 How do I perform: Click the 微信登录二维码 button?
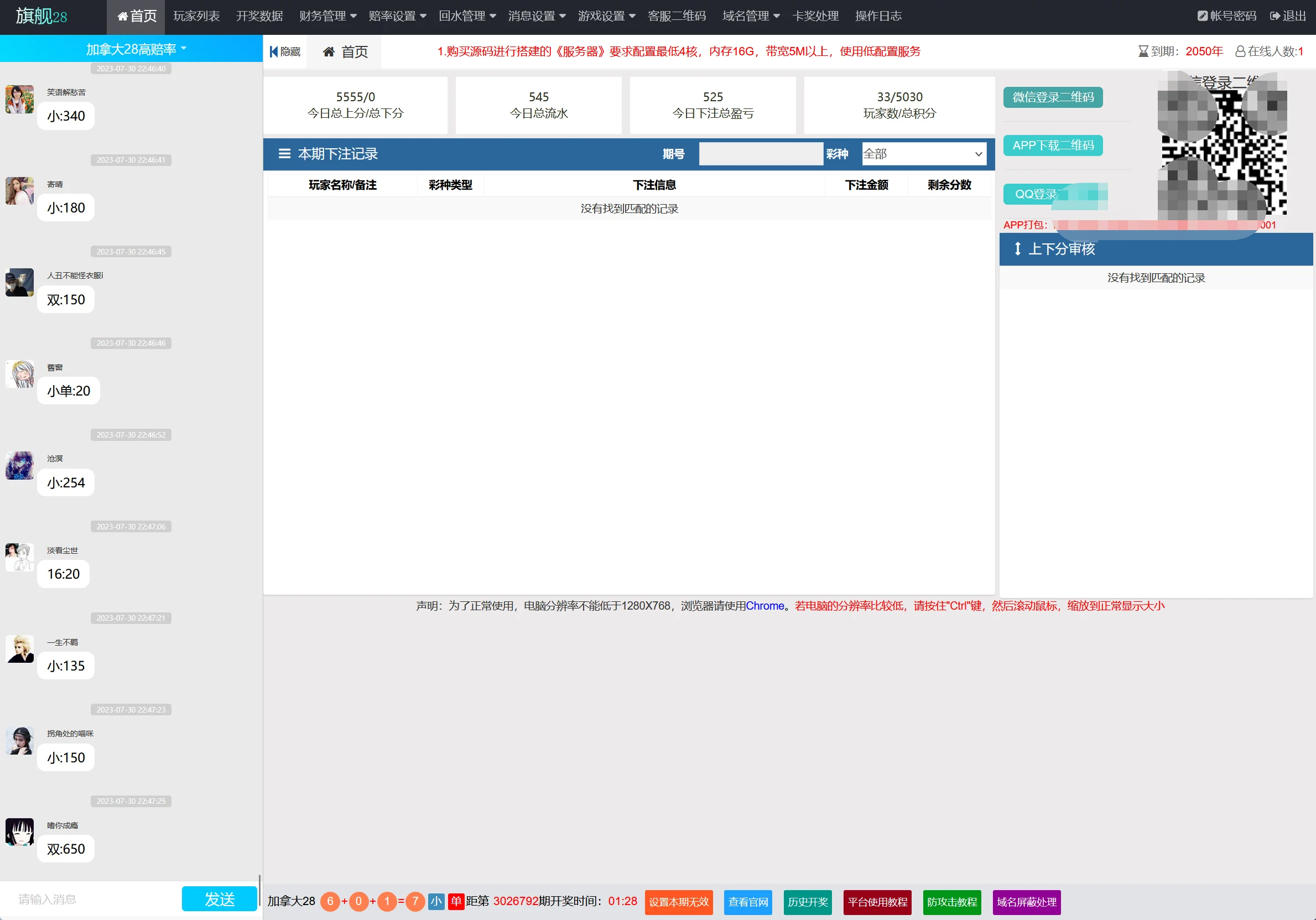coord(1052,97)
